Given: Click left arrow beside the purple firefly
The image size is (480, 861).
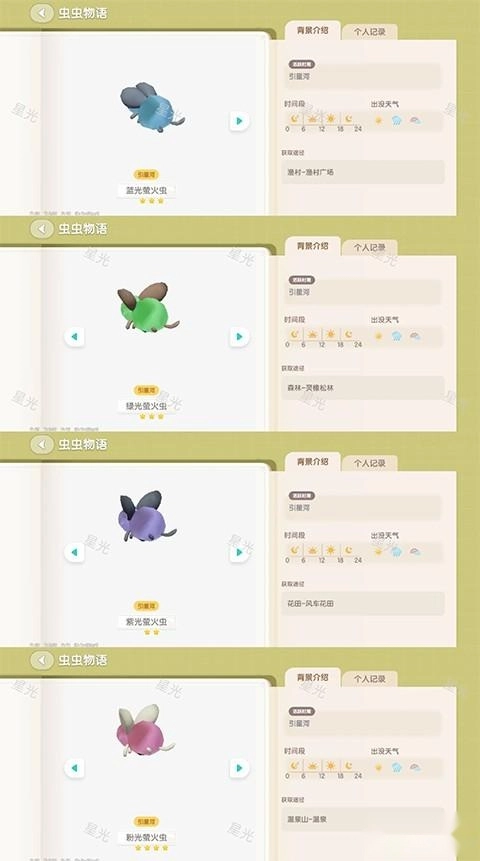Looking at the screenshot, I should (74, 552).
